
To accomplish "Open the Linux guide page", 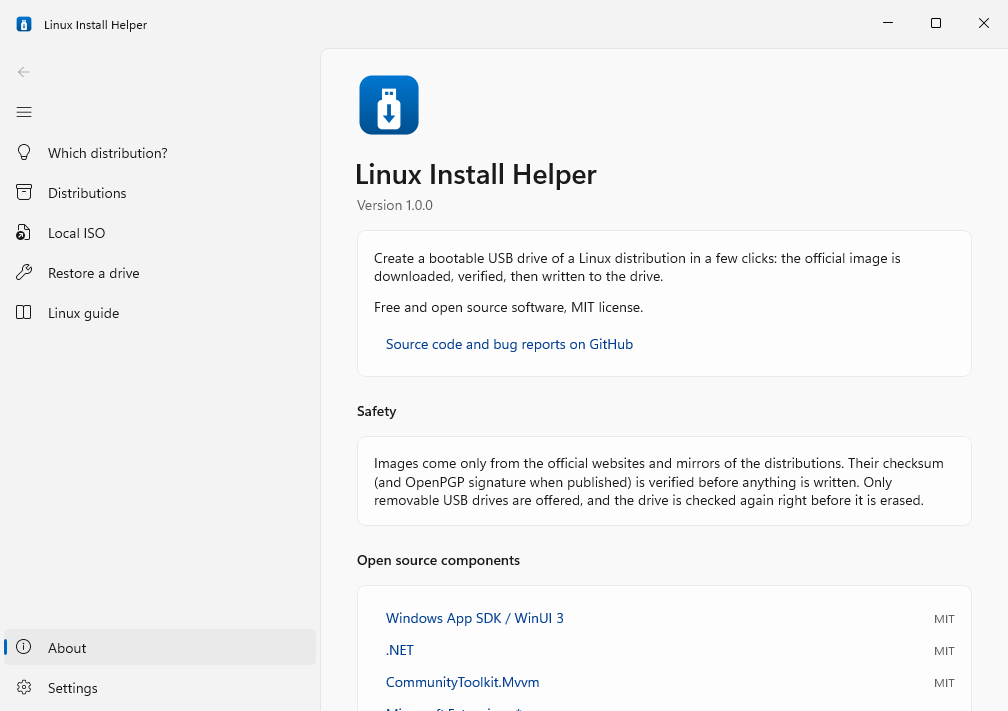I will click(x=159, y=313).
